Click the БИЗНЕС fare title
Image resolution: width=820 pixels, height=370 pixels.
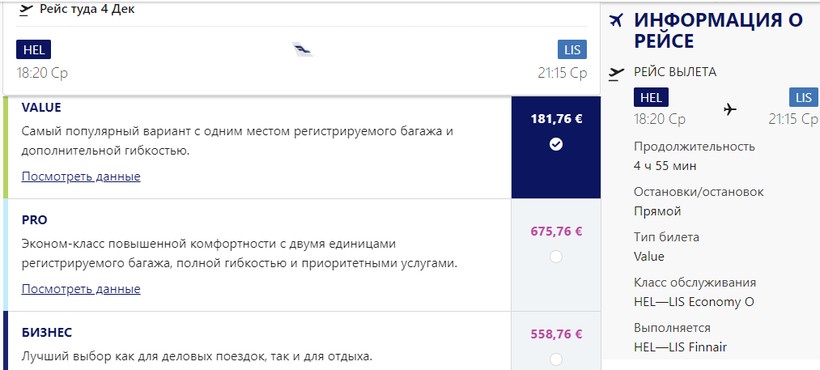tap(47, 332)
